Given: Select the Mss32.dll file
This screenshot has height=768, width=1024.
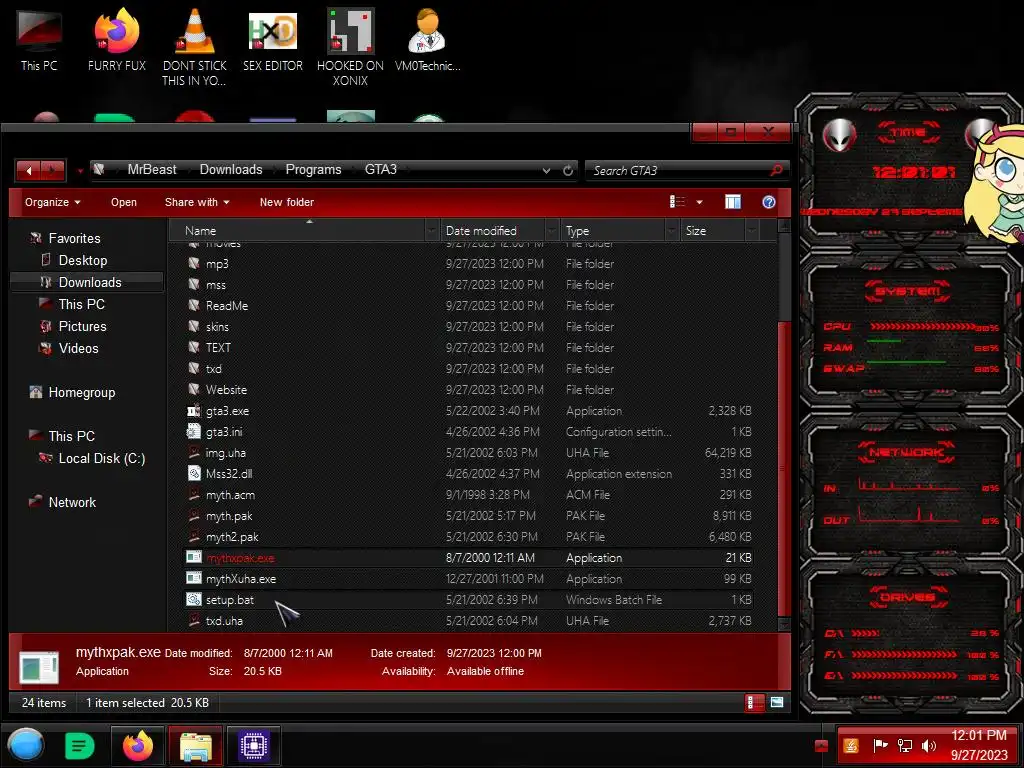Looking at the screenshot, I should (x=229, y=473).
